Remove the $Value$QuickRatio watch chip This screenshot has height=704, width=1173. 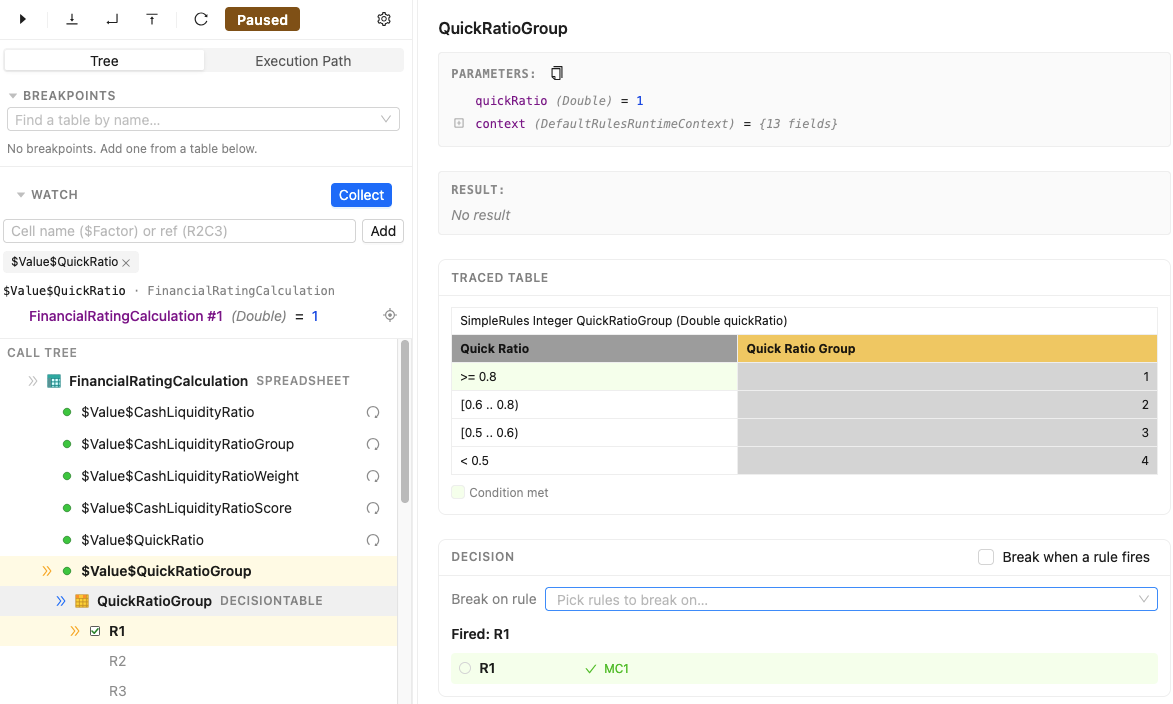126,263
